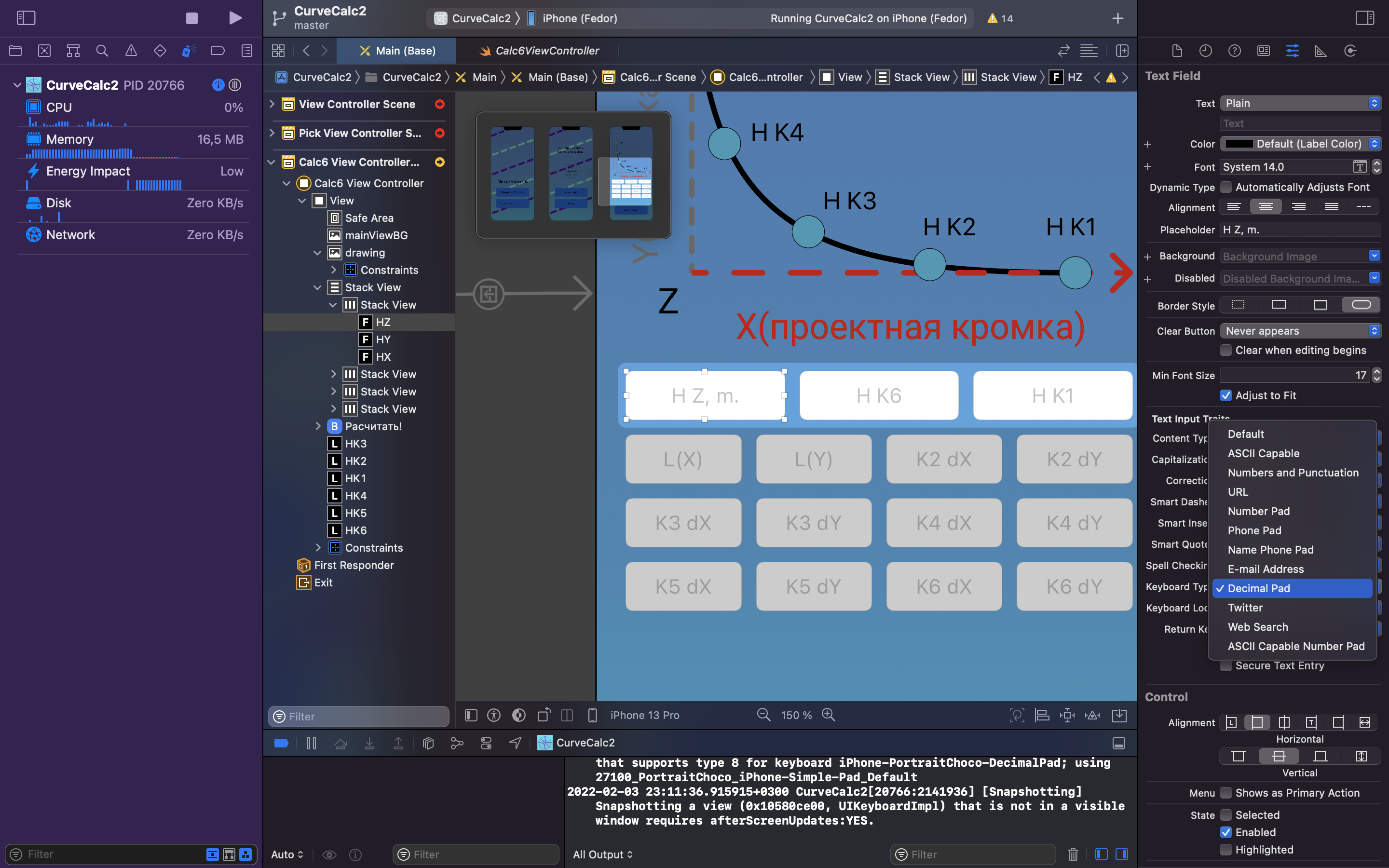This screenshot has width=1389, height=868.
Task: Enable Clear when editing begins
Action: tap(1226, 350)
